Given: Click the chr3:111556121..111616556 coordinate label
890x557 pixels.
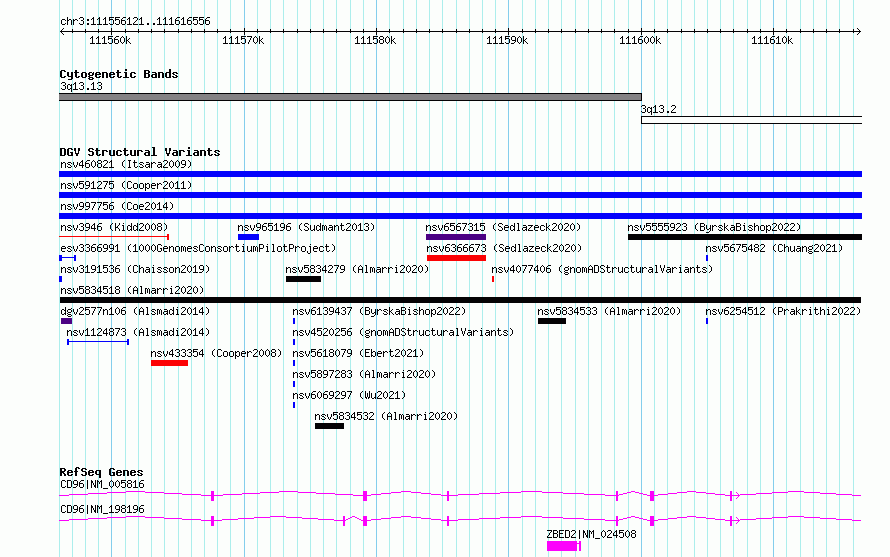Looking at the screenshot, I should coord(135,21).
